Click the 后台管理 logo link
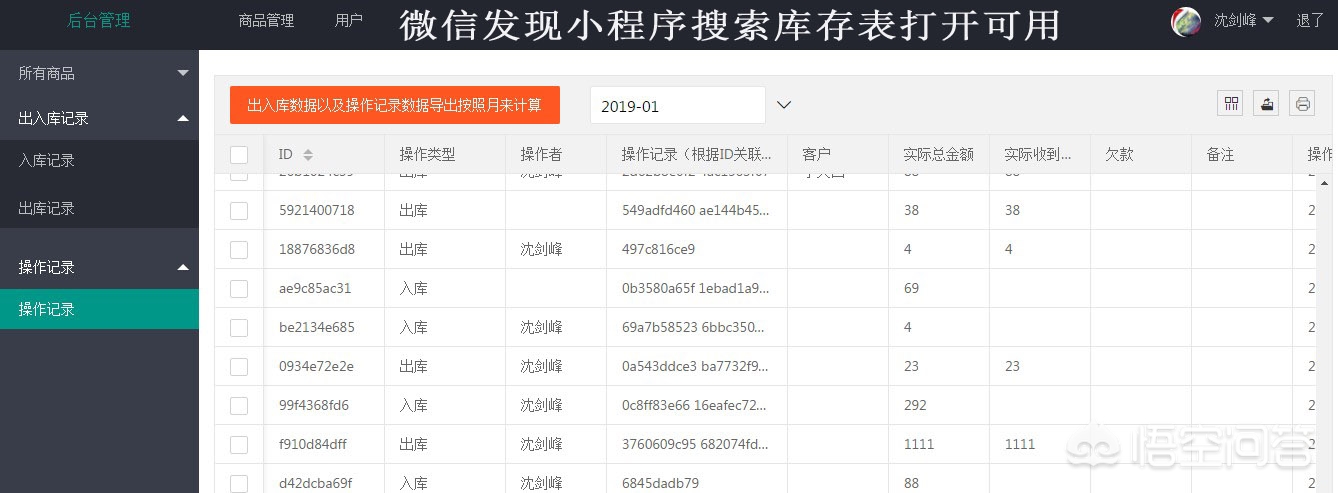 [x=98, y=20]
